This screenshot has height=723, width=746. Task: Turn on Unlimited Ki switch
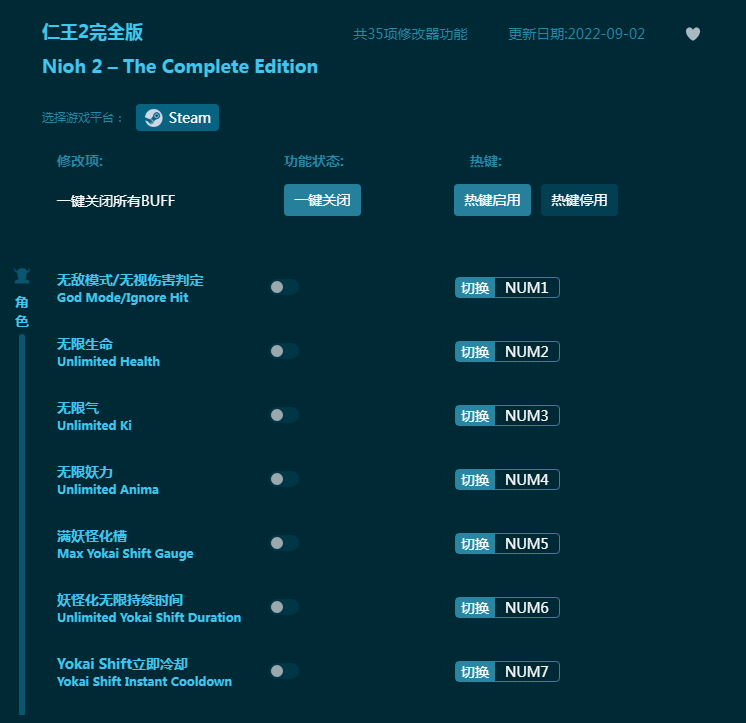coord(285,415)
